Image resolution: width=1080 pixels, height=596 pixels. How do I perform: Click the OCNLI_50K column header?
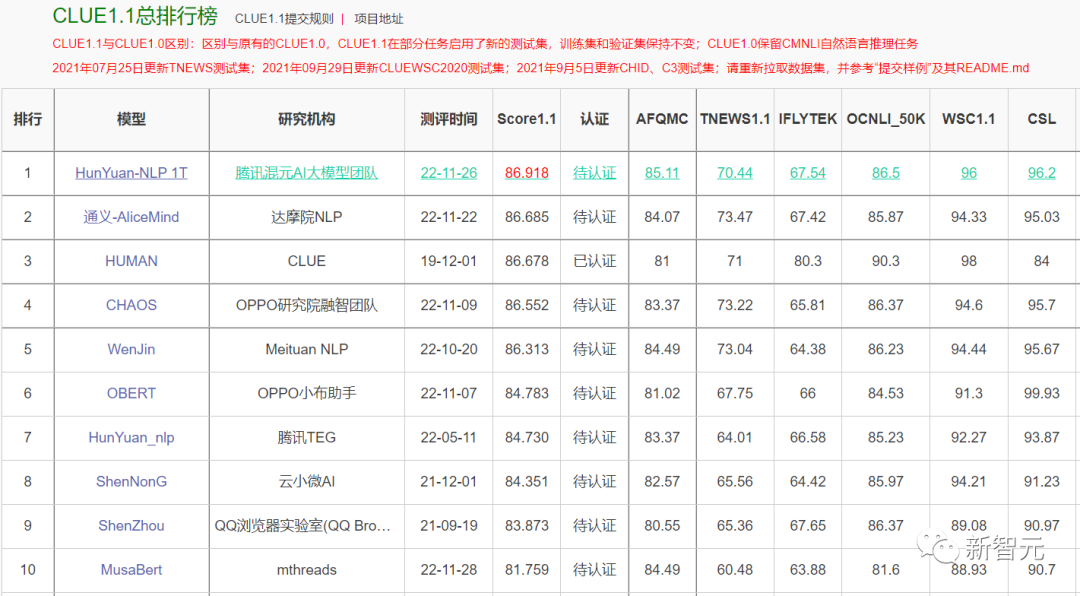click(886, 119)
